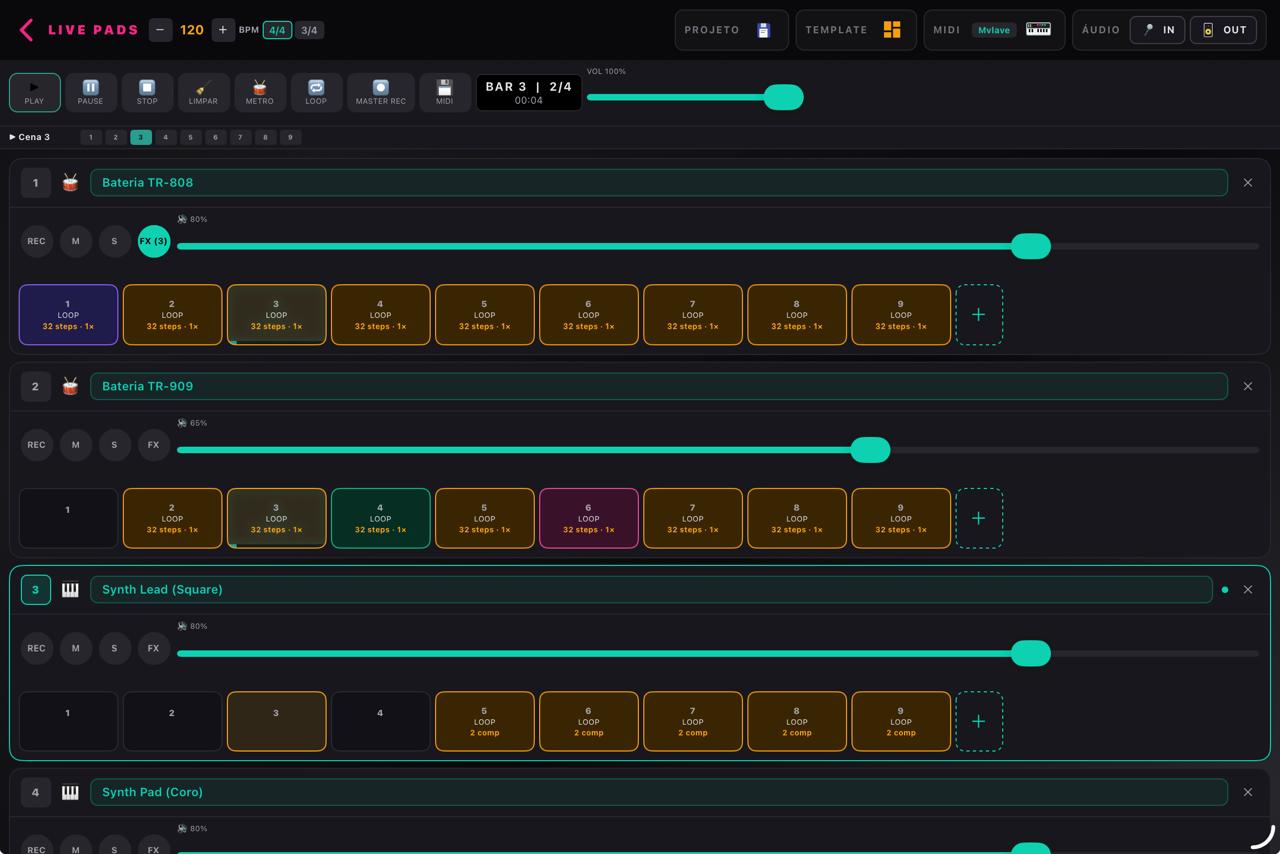Adjust Bateria TR-909 volume slider

click(718, 450)
